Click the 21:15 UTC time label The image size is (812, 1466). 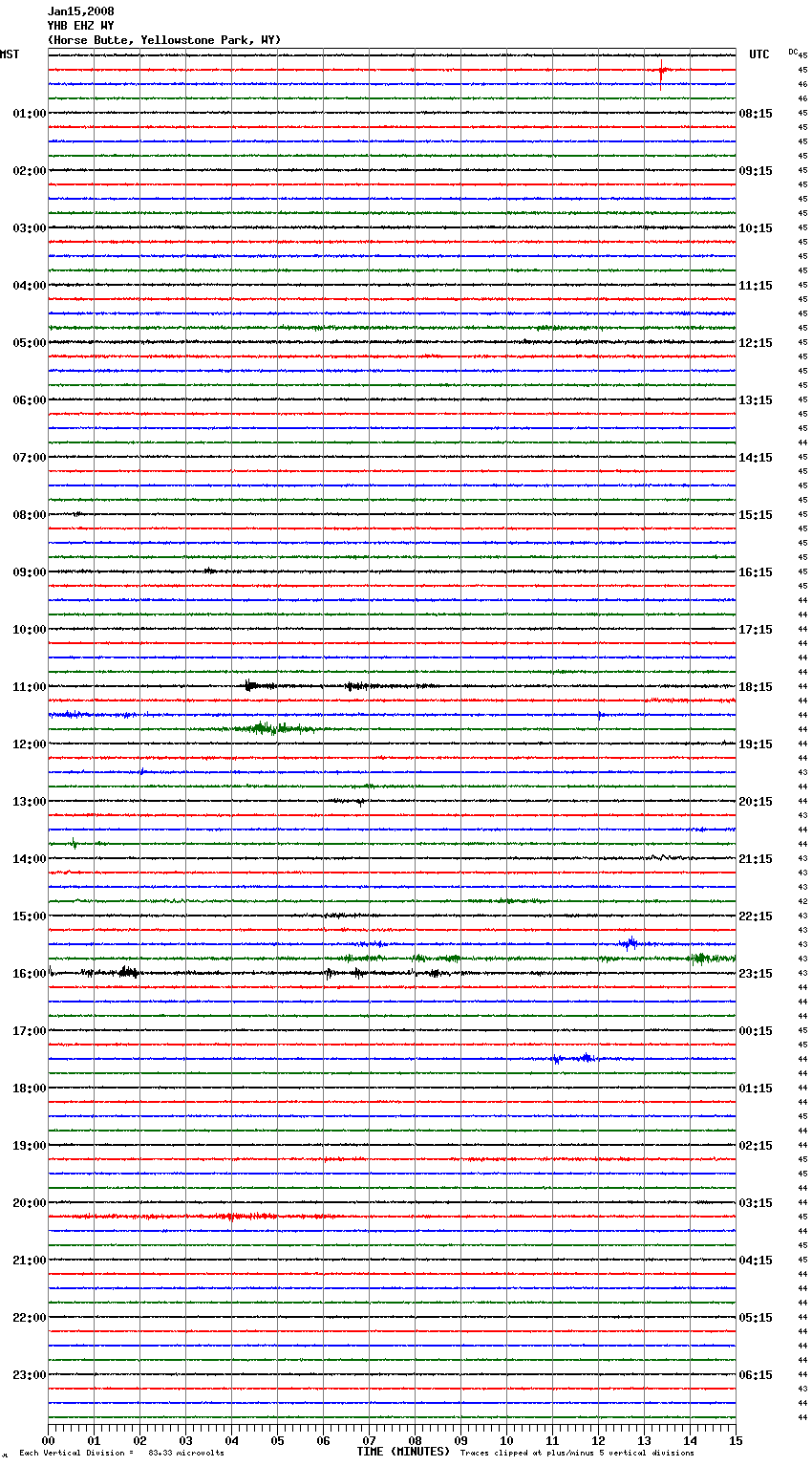pos(756,859)
